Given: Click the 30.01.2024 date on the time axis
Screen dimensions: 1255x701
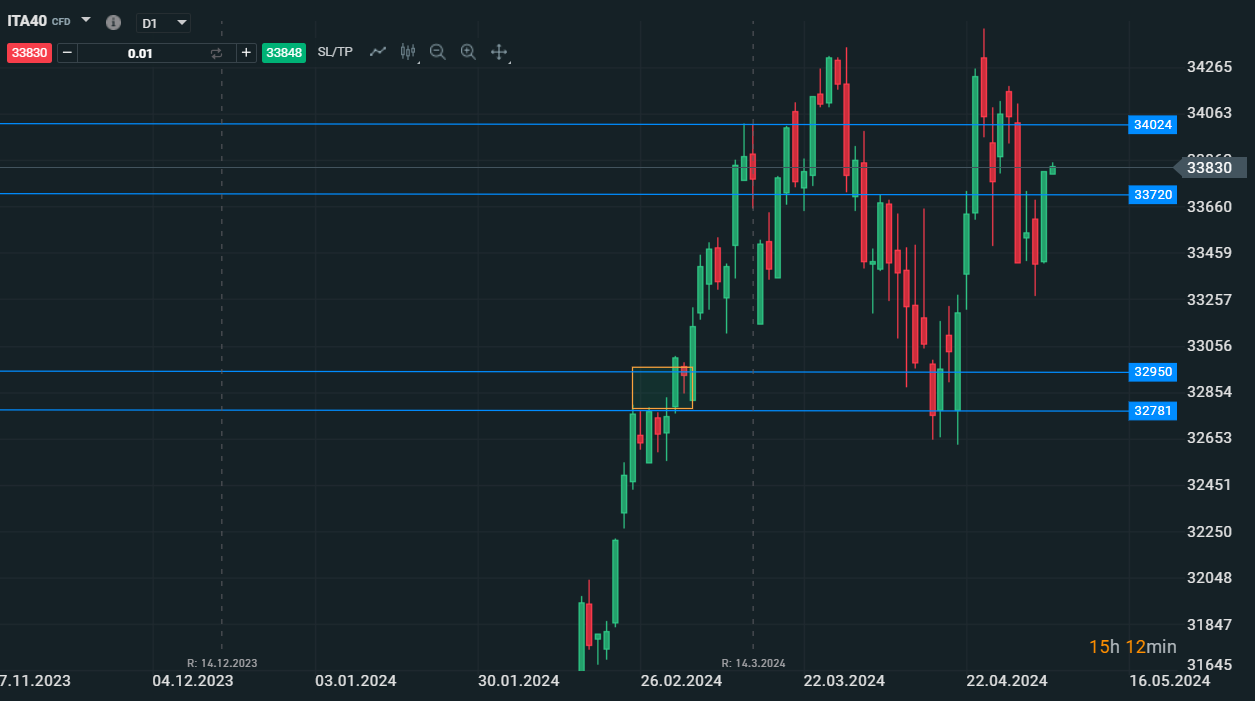Looking at the screenshot, I should point(518,681).
